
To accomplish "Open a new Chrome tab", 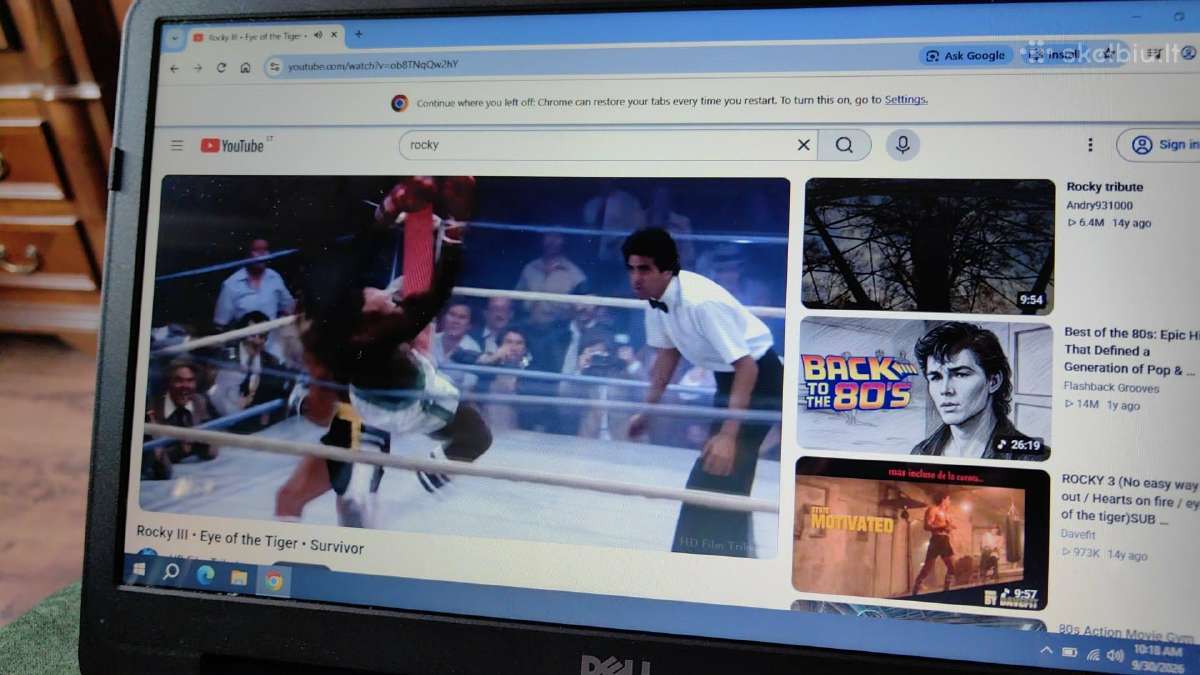I will [x=358, y=35].
